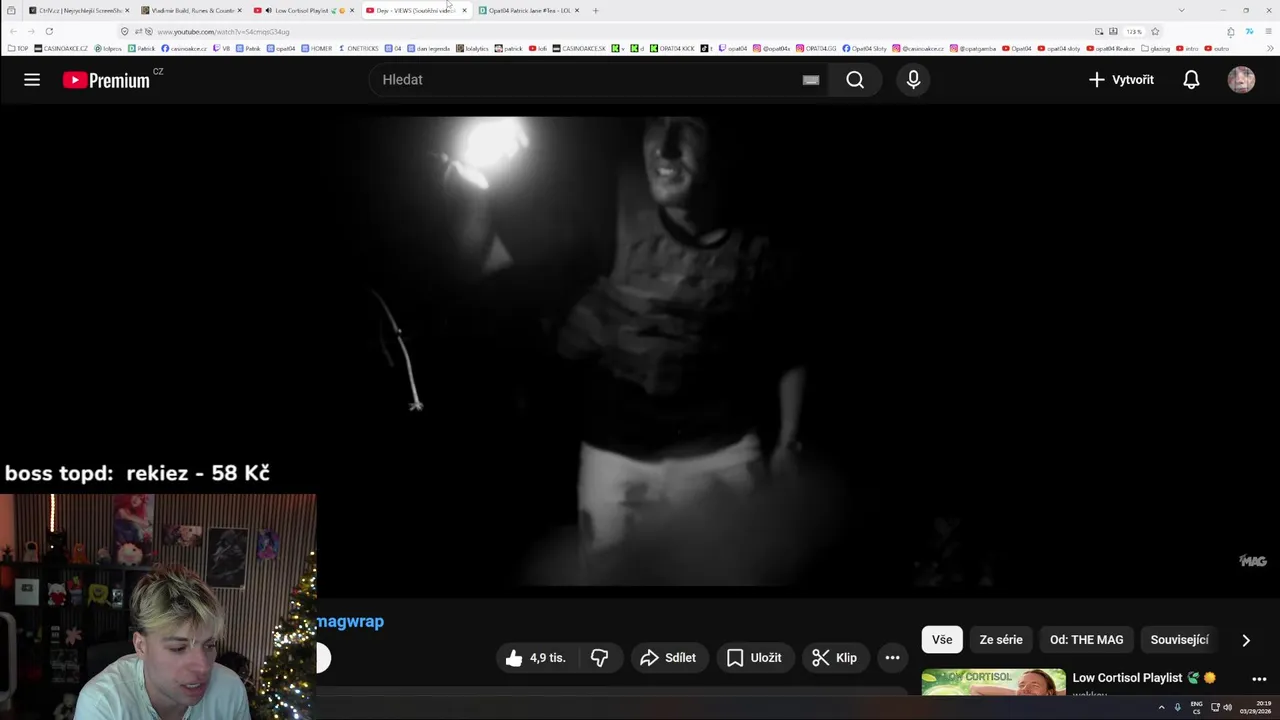Show the system tray volume control

[x=1227, y=708]
